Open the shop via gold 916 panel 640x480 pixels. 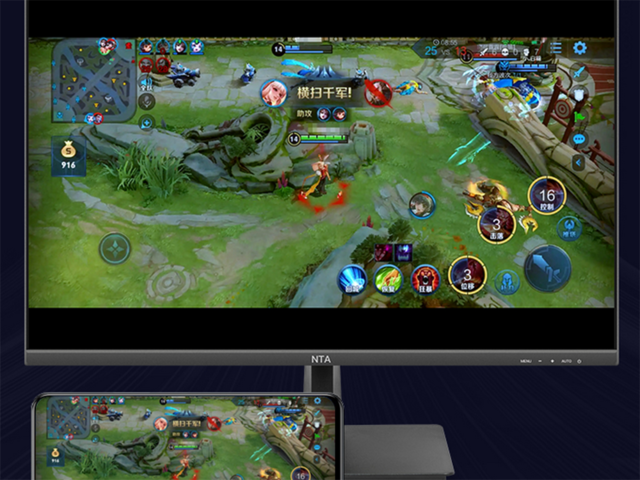point(68,157)
